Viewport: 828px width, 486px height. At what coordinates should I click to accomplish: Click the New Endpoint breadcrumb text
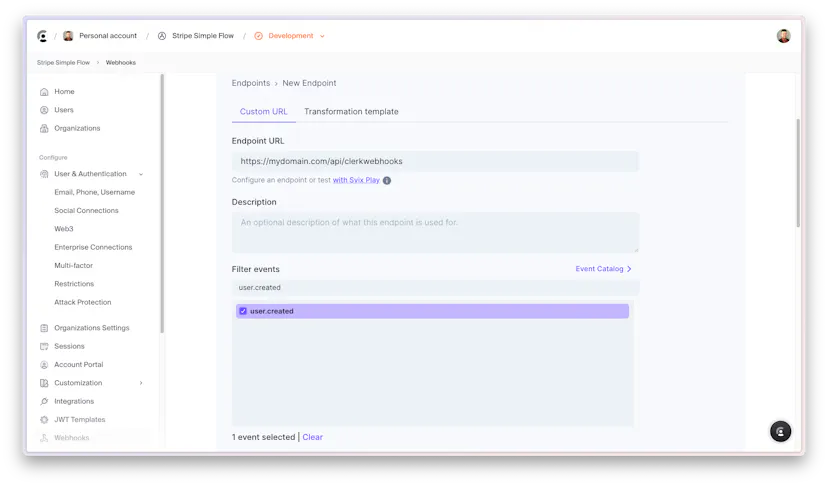(309, 83)
